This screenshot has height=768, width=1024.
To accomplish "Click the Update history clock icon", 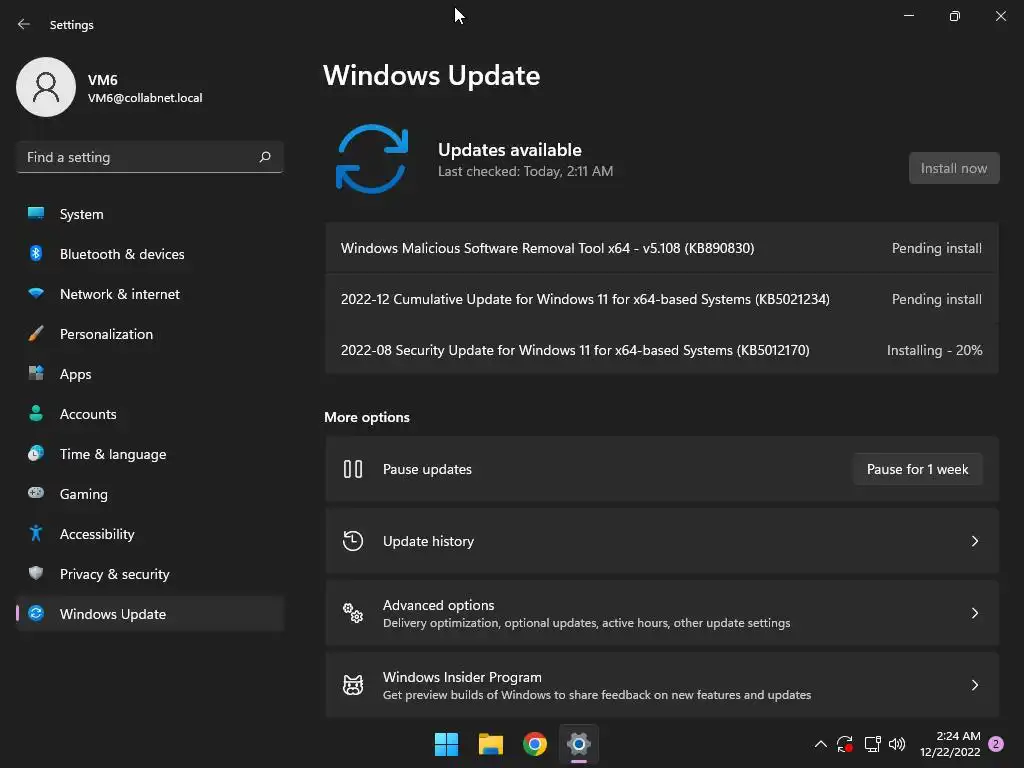I will pos(353,541).
